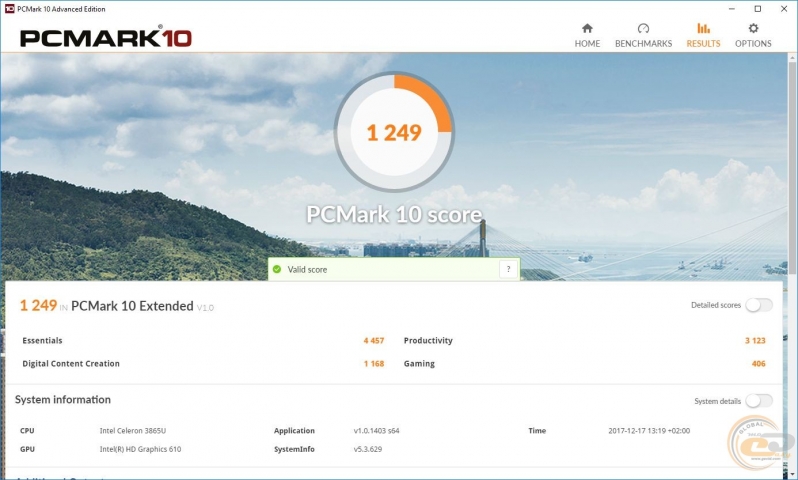
Task: Click the circular score gauge showing 1 249
Action: coord(394,132)
